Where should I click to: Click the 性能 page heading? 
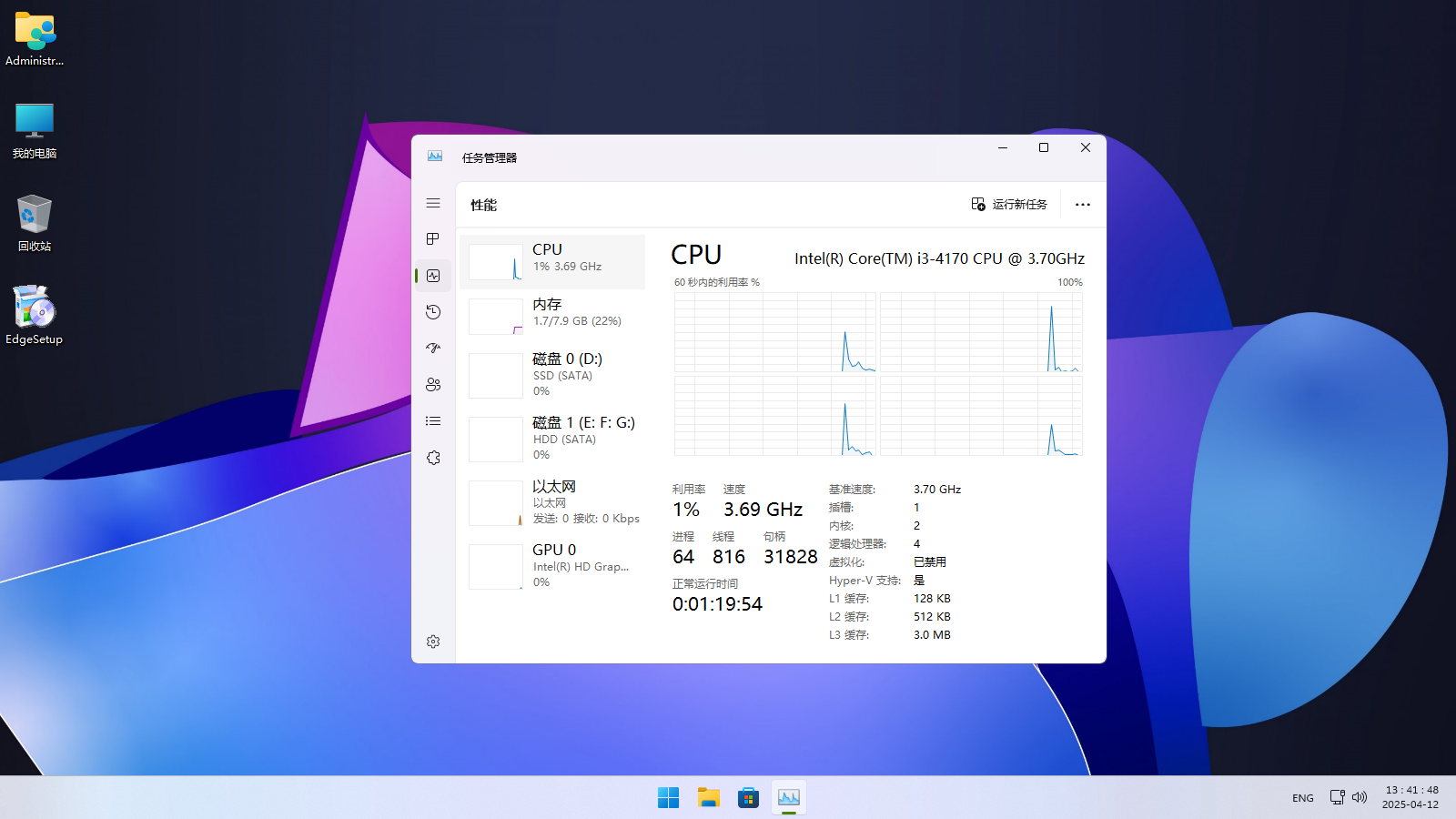click(x=483, y=205)
